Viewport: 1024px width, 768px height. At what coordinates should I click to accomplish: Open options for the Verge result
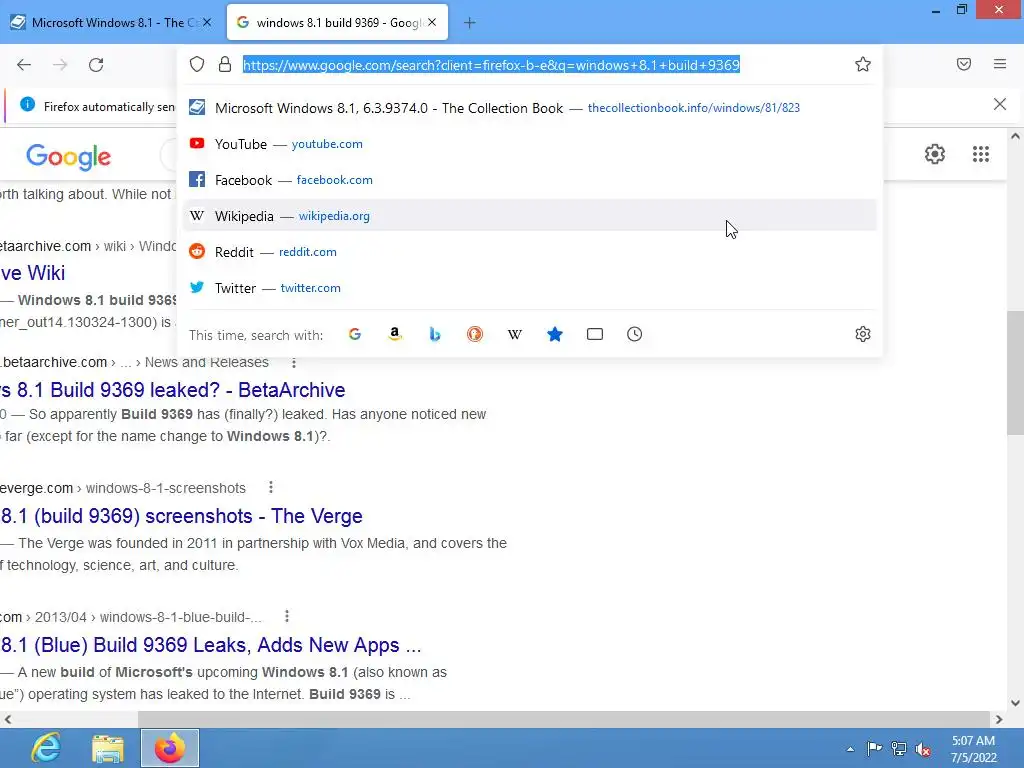(270, 487)
